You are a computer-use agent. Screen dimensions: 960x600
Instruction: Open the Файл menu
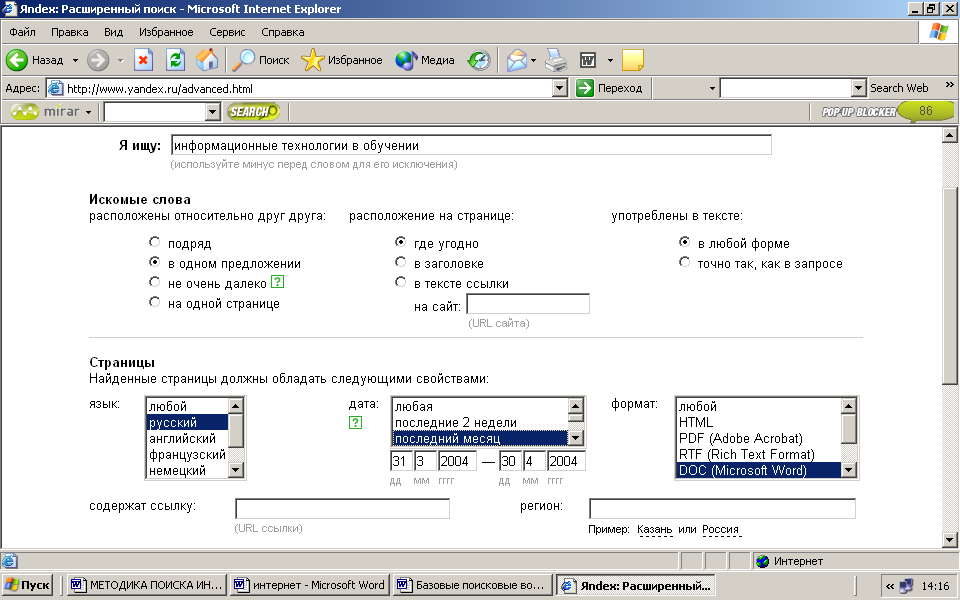(23, 32)
